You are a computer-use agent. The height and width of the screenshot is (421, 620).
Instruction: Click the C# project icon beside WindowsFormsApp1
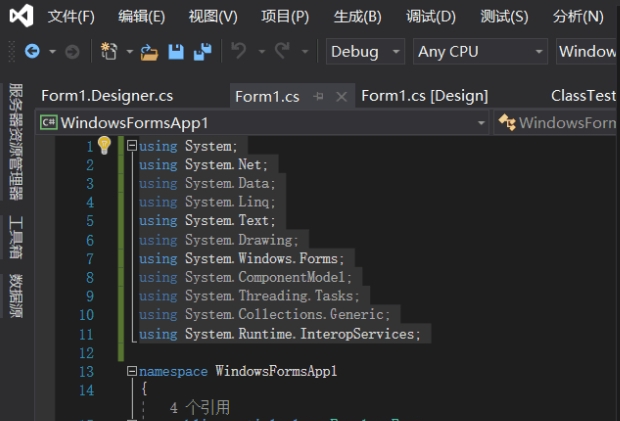49,123
